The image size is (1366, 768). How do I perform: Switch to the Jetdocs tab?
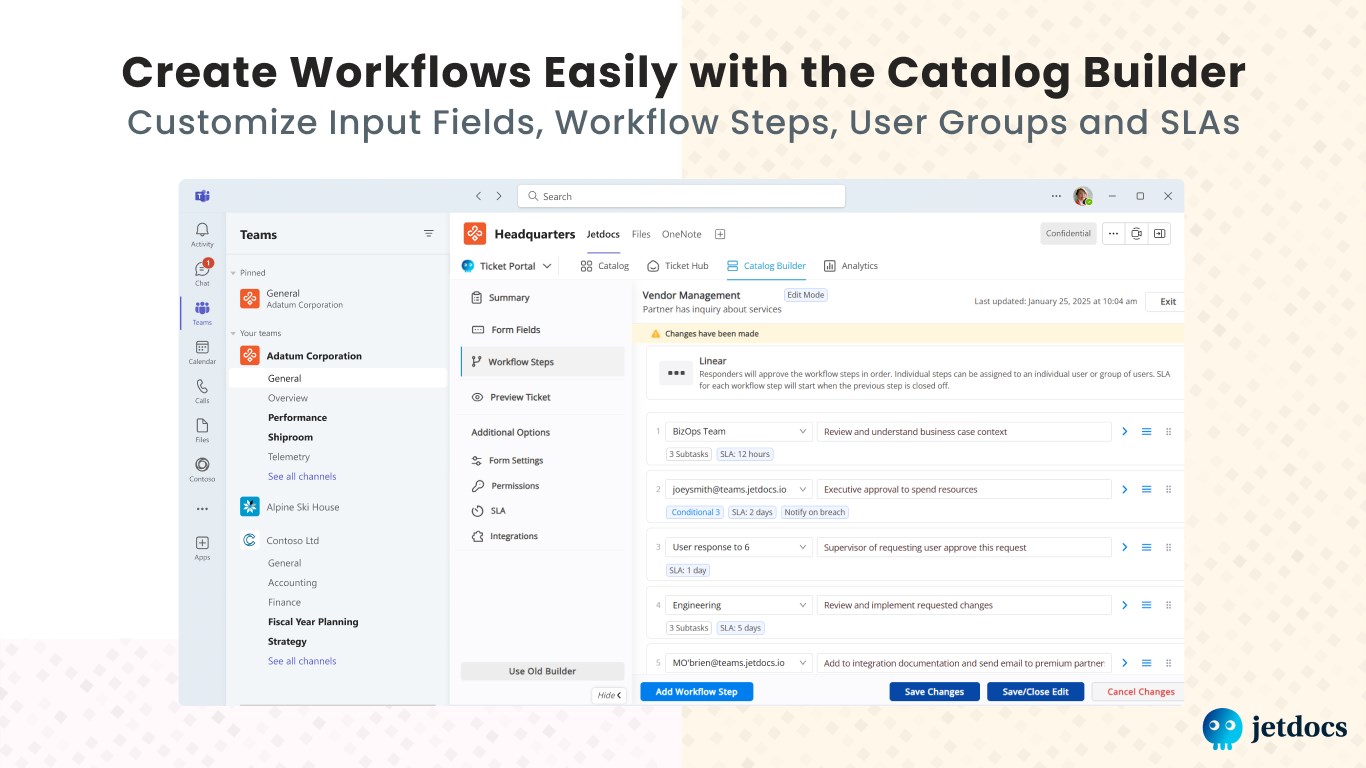603,234
